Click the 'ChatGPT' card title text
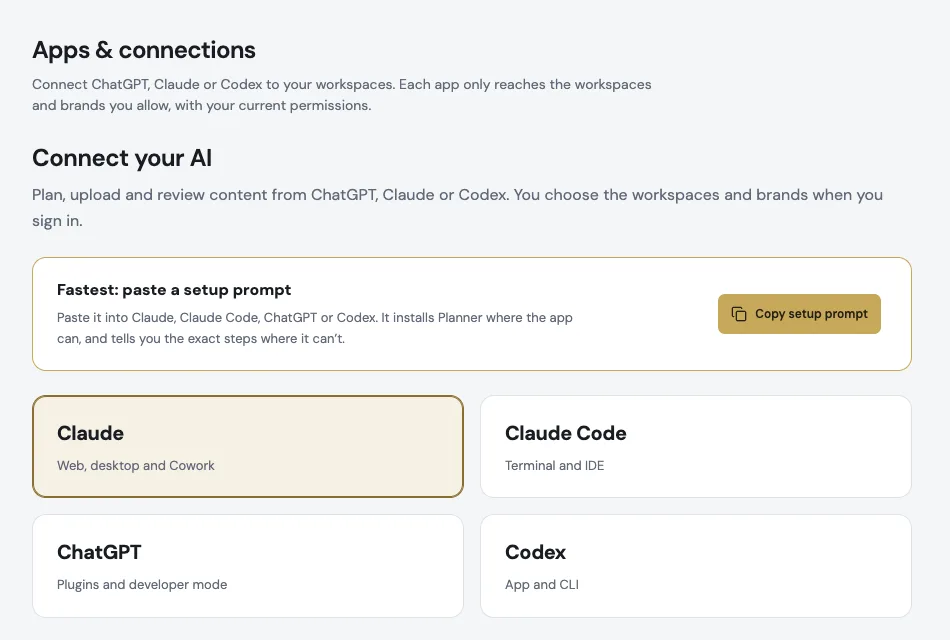The width and height of the screenshot is (950, 640). [99, 552]
